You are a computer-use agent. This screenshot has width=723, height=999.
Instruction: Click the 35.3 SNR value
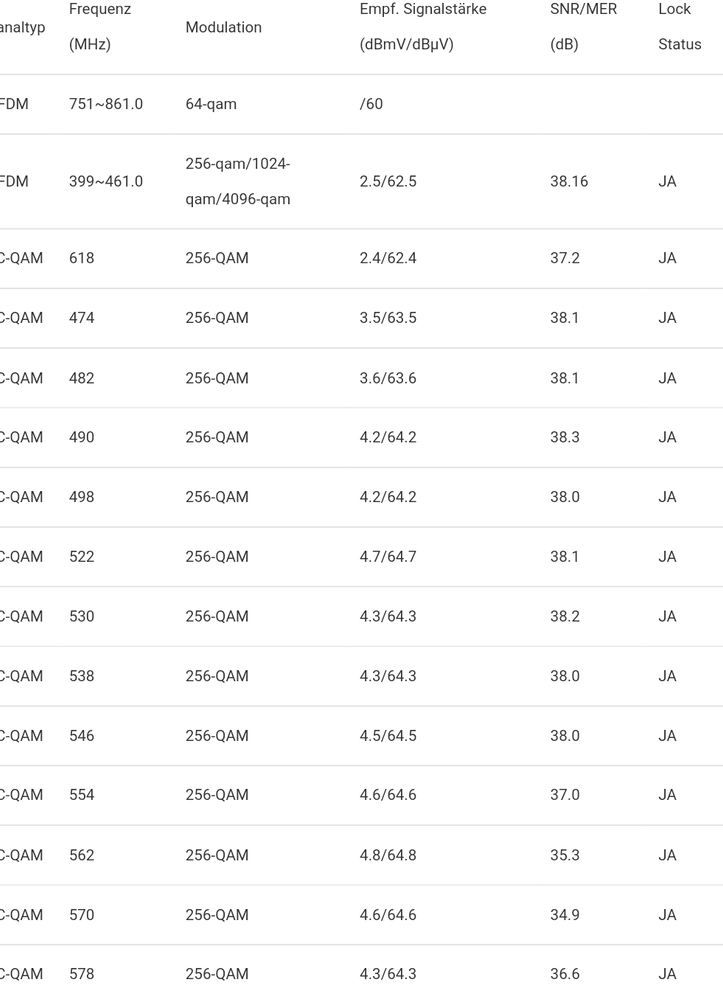565,855
